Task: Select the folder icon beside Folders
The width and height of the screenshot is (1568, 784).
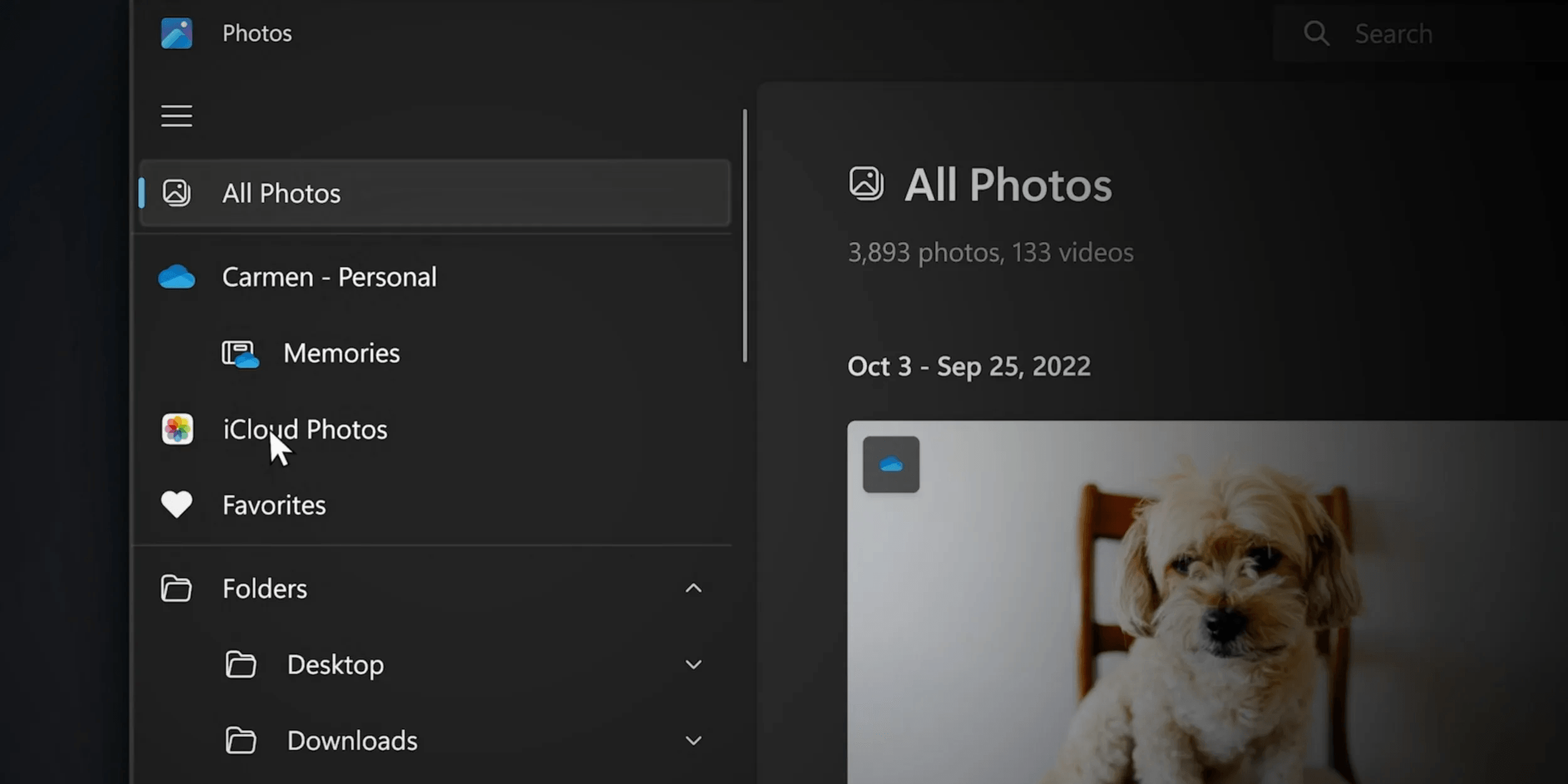Action: (x=177, y=588)
